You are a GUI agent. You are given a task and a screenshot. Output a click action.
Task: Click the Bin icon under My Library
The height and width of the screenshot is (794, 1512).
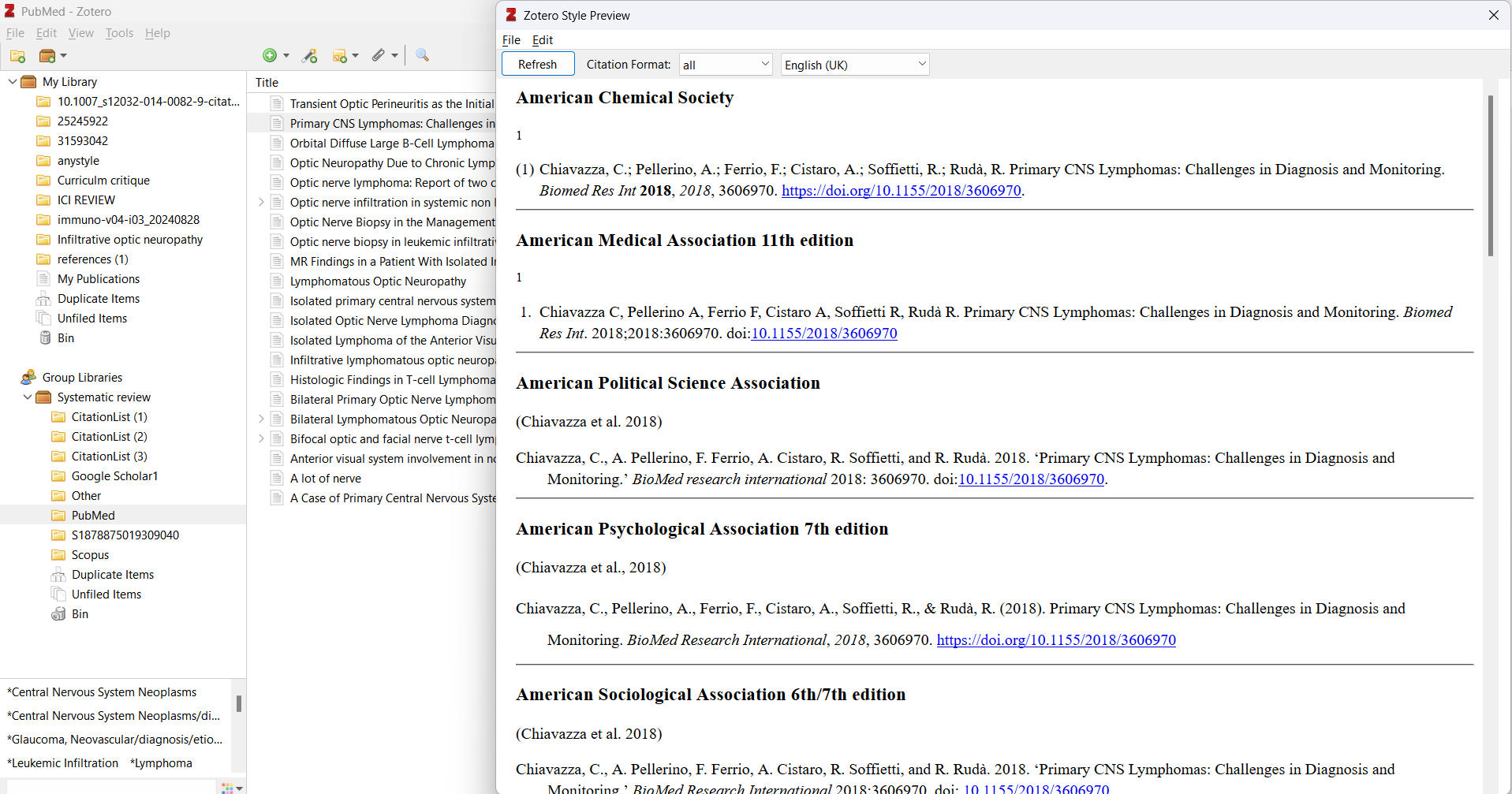45,337
